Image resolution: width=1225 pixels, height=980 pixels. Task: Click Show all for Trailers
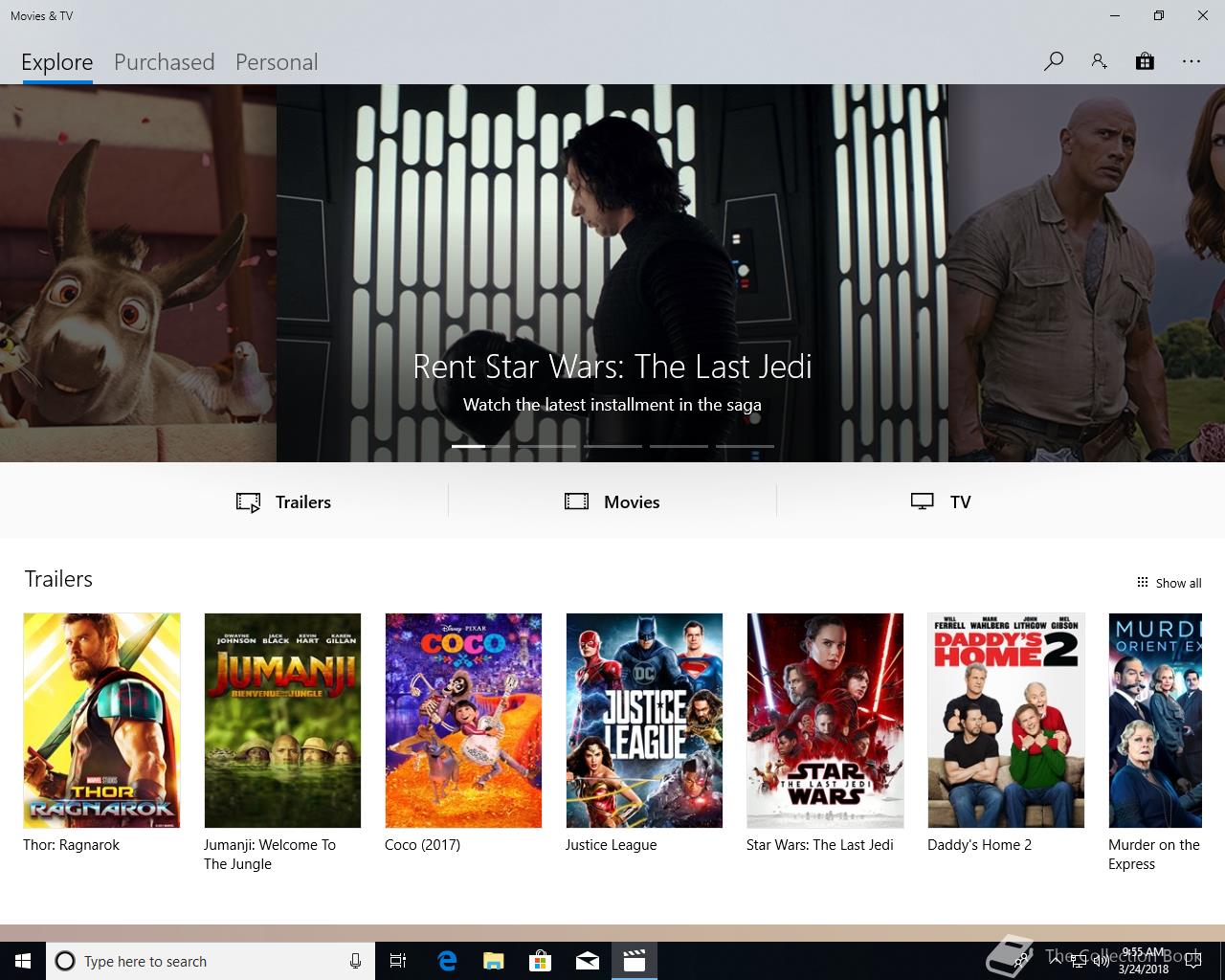pos(1178,583)
